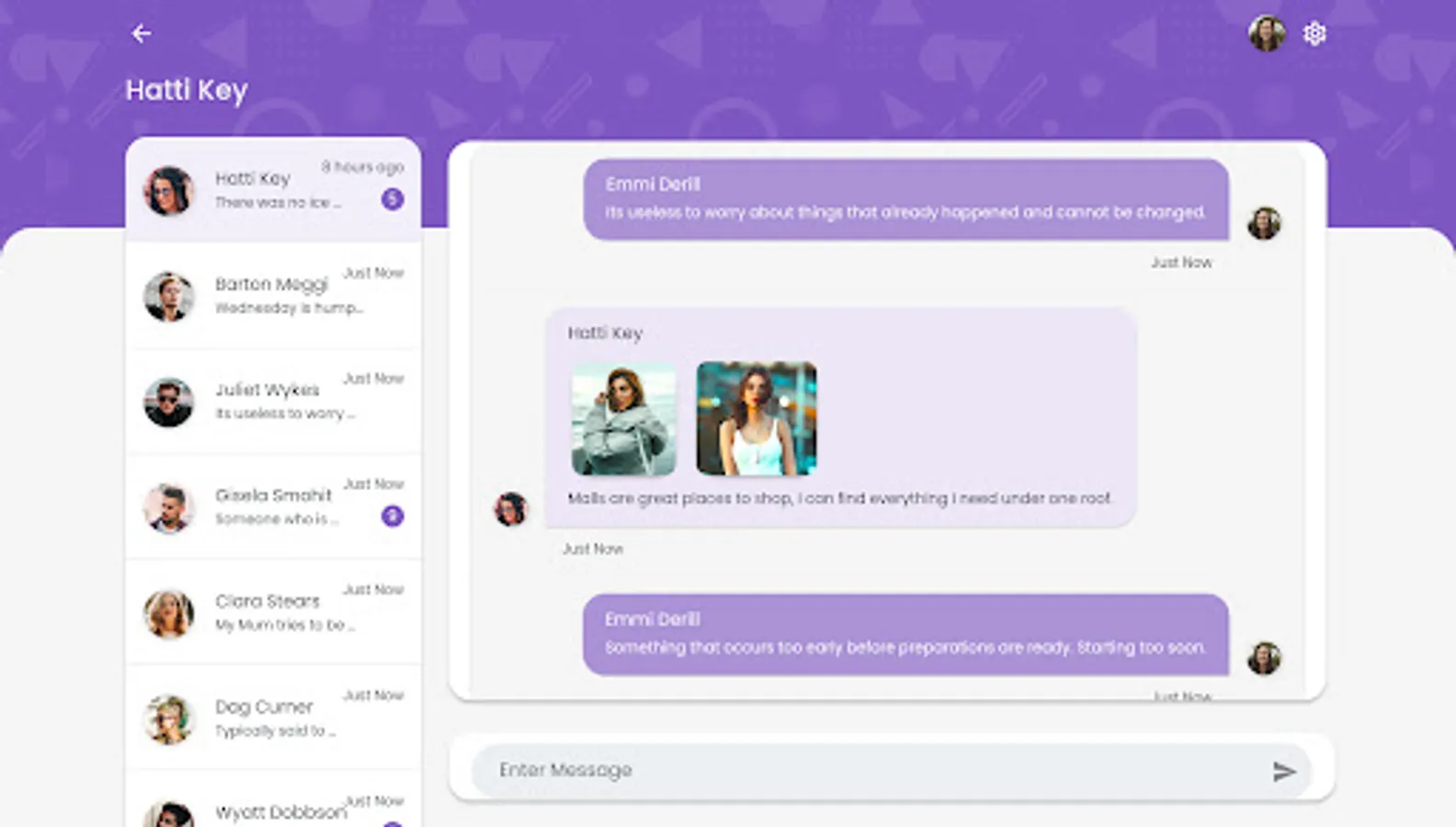The height and width of the screenshot is (827, 1456).
Task: Click 'Emmi Derill' name above 'Something that occurs'
Action: (653, 619)
